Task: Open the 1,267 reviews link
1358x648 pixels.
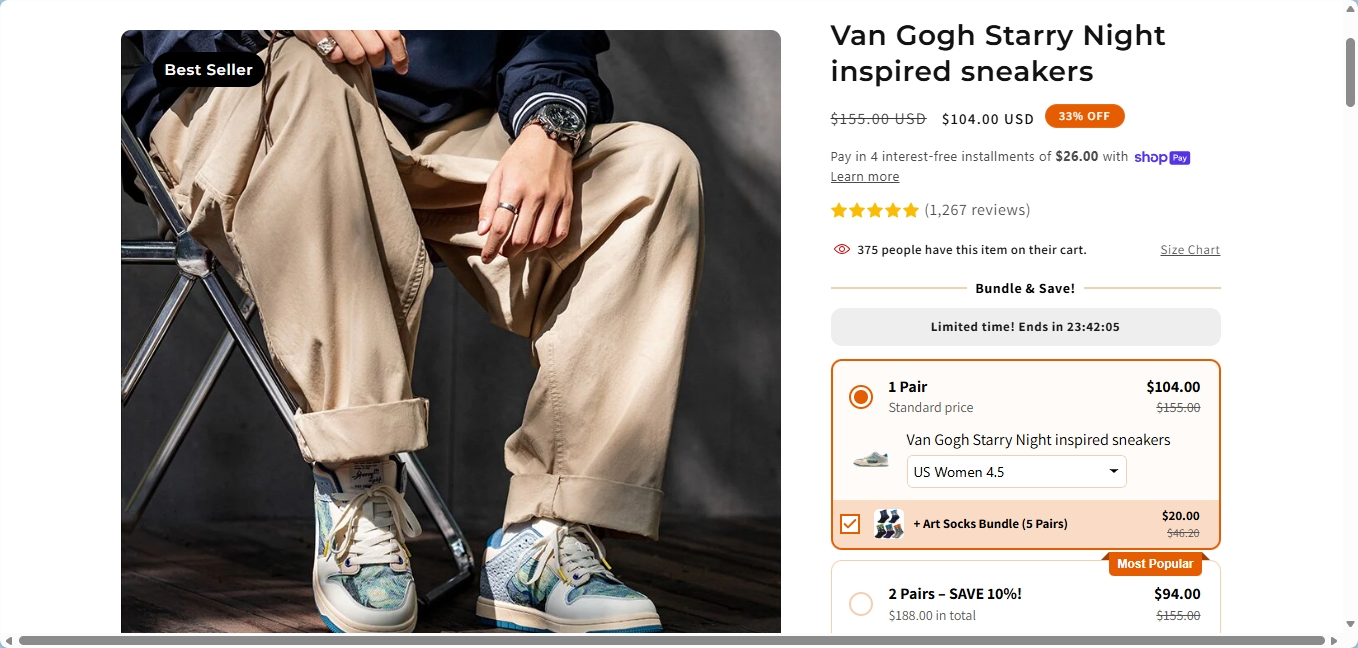Action: tap(976, 210)
